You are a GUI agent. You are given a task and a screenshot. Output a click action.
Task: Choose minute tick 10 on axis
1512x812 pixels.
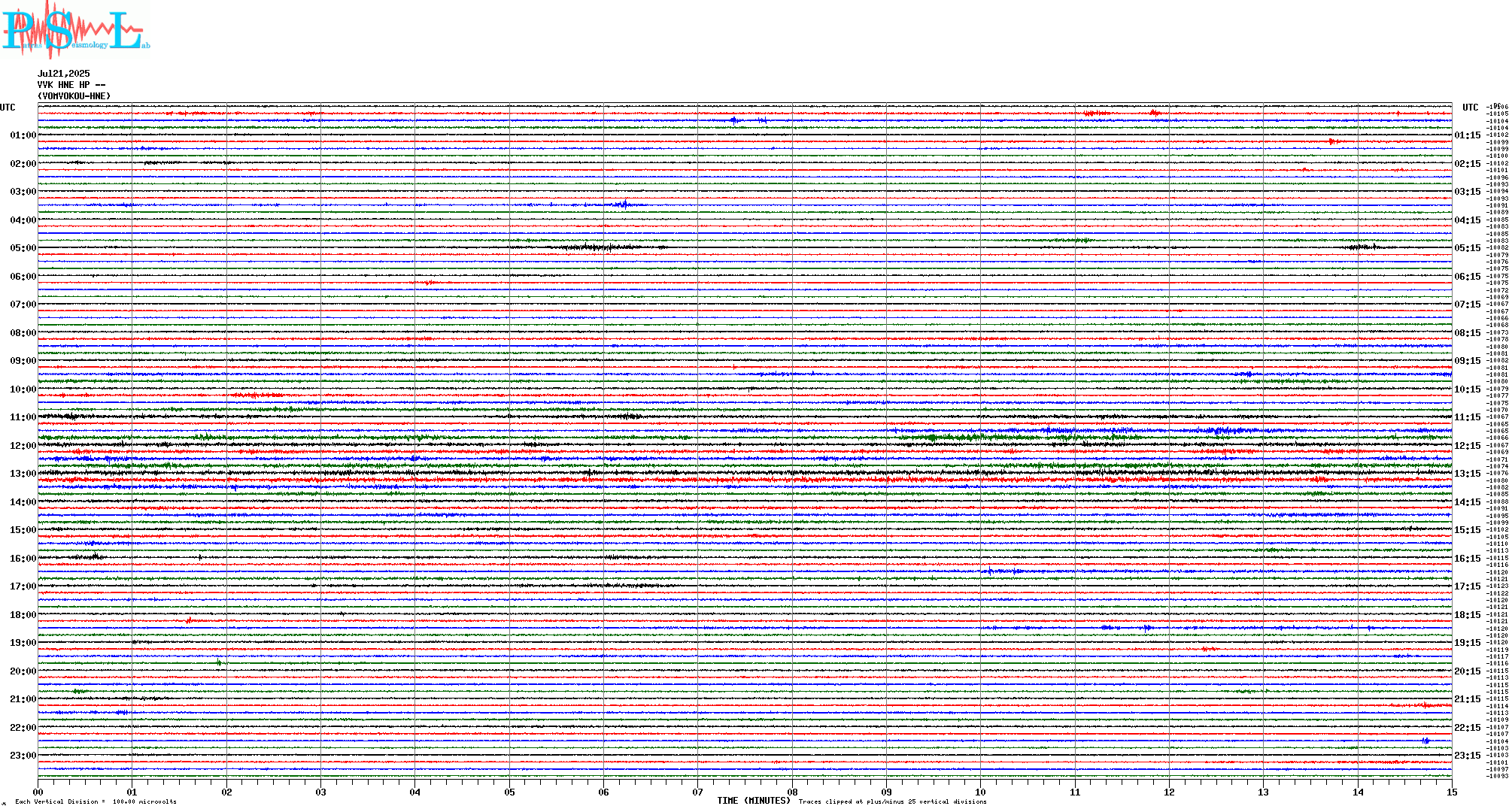[x=981, y=792]
